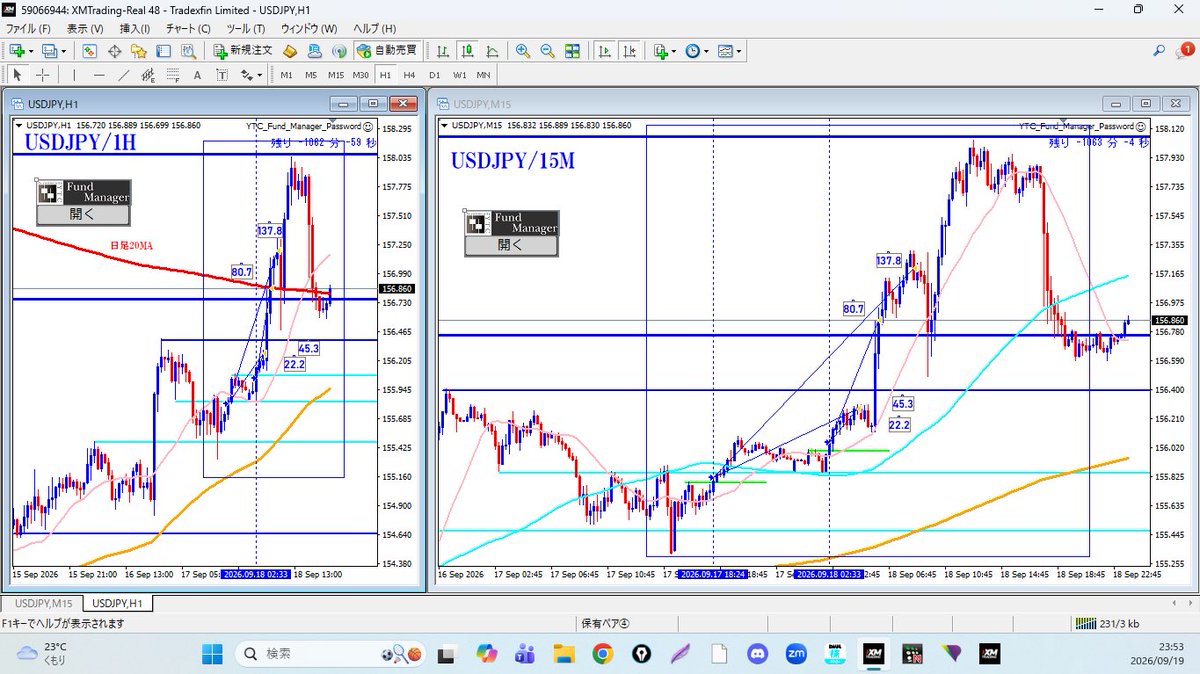The width and height of the screenshot is (1200, 674).
Task: Zoom out on the chart
Action: (547, 50)
